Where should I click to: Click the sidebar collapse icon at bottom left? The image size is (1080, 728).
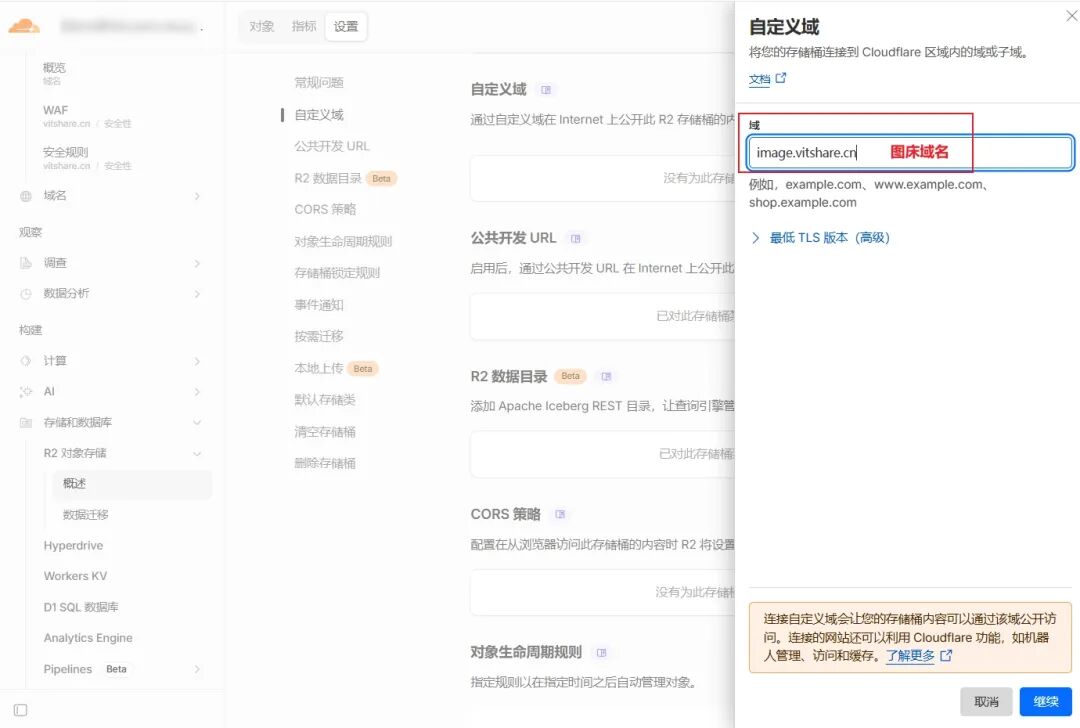click(21, 709)
